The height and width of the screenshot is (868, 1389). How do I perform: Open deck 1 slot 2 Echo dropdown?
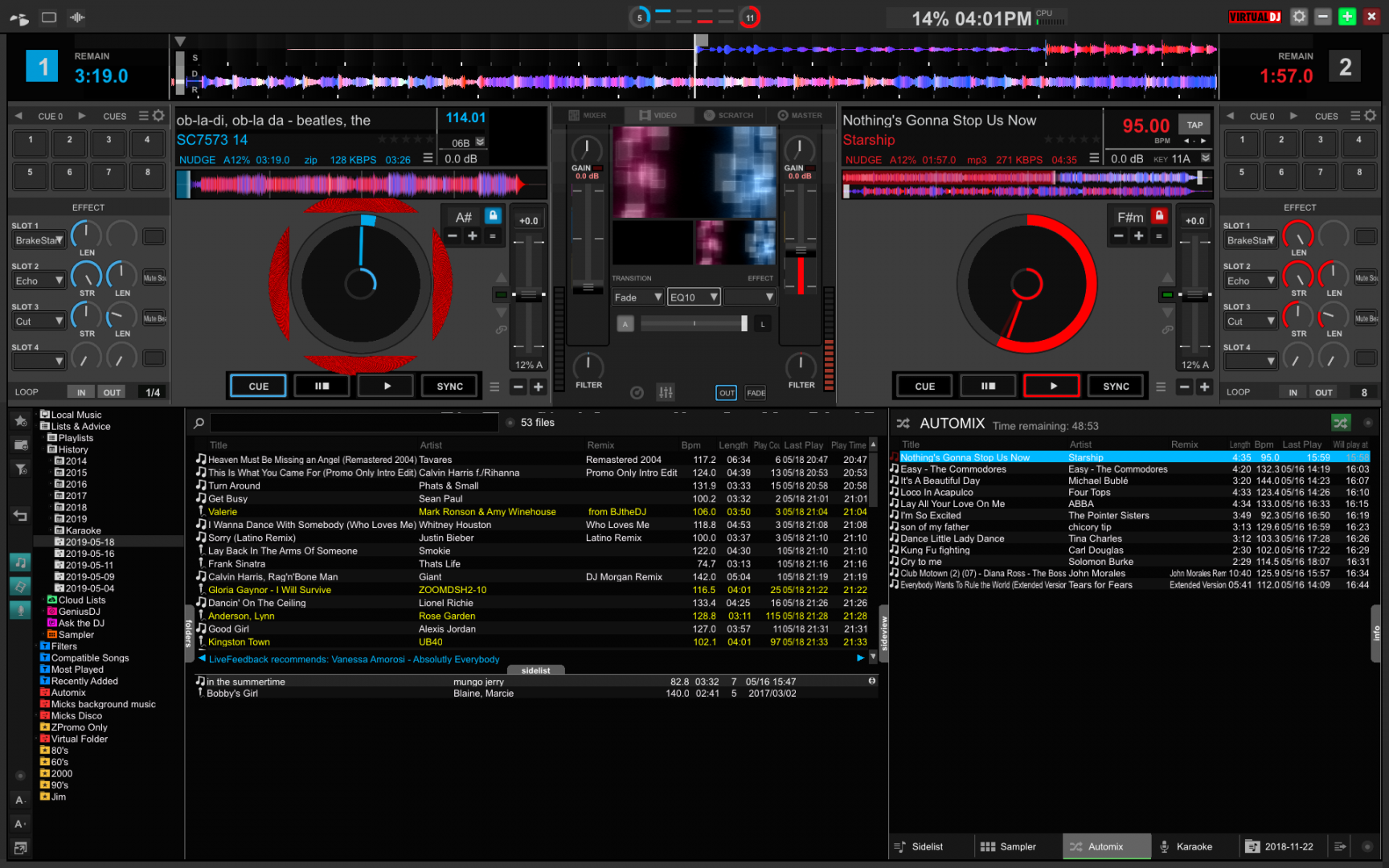click(x=39, y=280)
